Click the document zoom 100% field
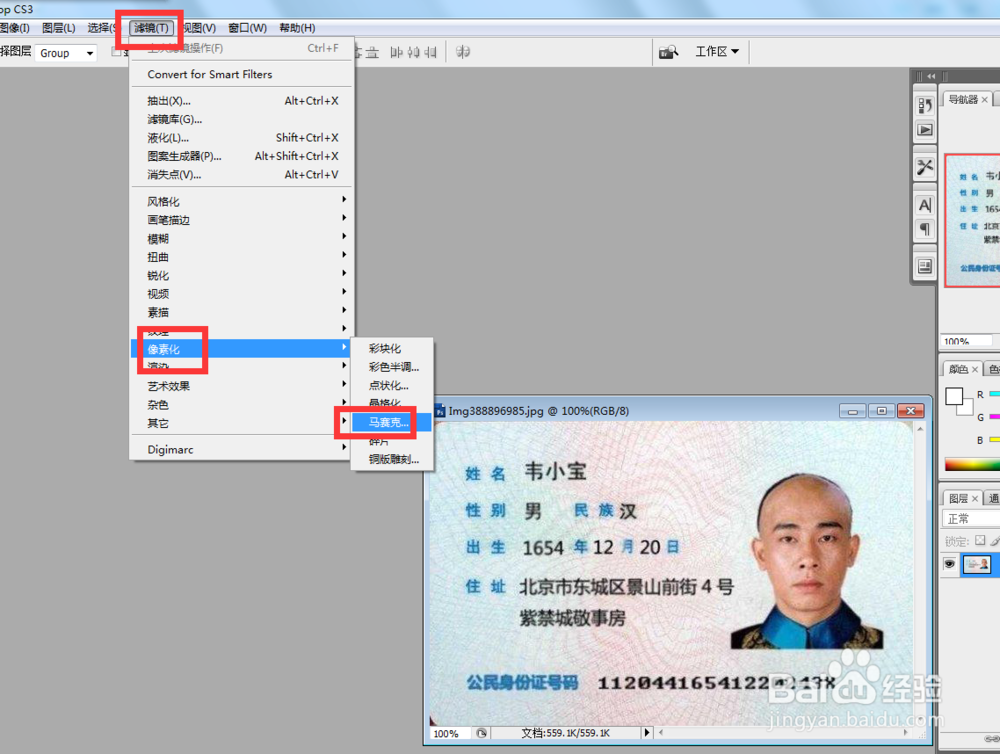1000x754 pixels. (x=450, y=734)
